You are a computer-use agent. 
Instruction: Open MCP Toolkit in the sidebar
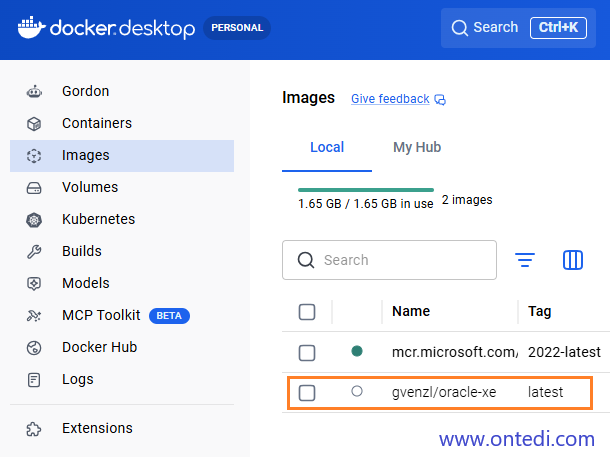pyautogui.click(x=122, y=315)
